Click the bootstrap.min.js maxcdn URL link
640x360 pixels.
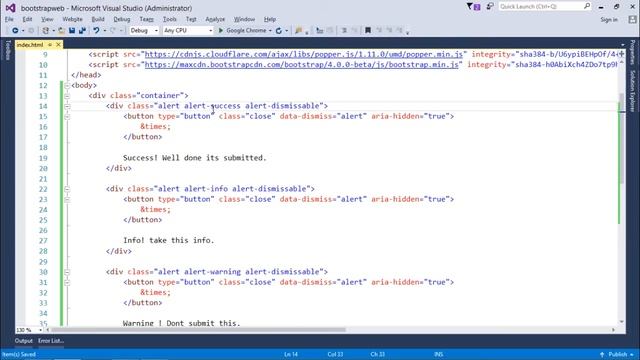click(302, 64)
